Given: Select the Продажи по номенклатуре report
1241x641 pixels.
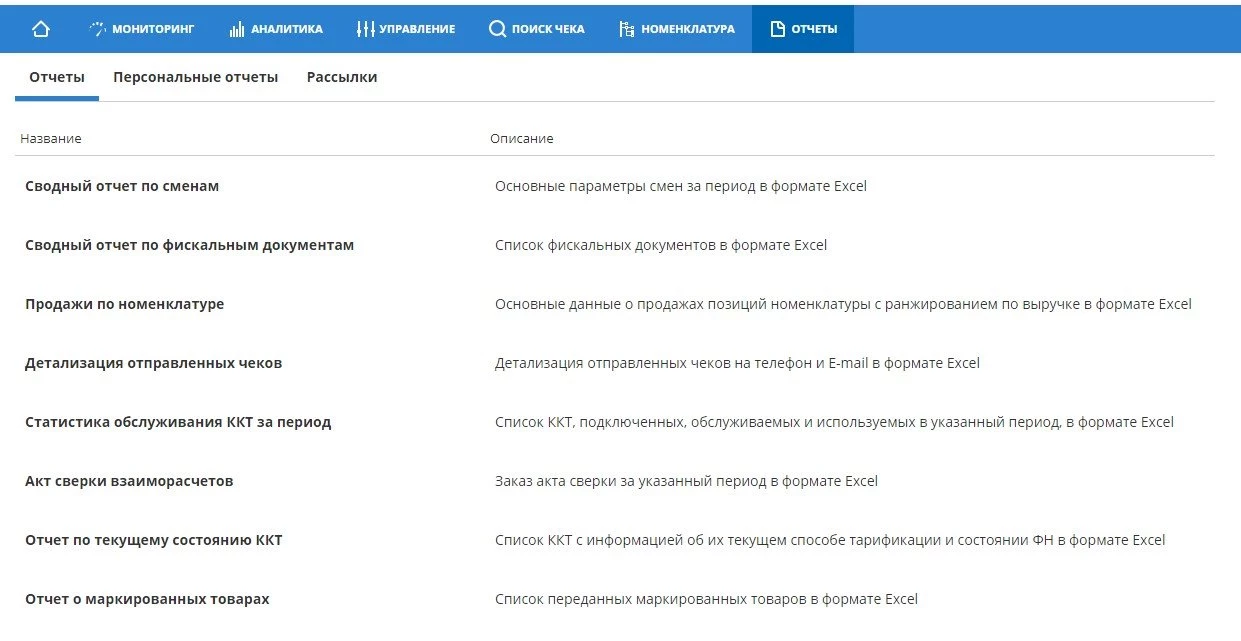Looking at the screenshot, I should (124, 304).
